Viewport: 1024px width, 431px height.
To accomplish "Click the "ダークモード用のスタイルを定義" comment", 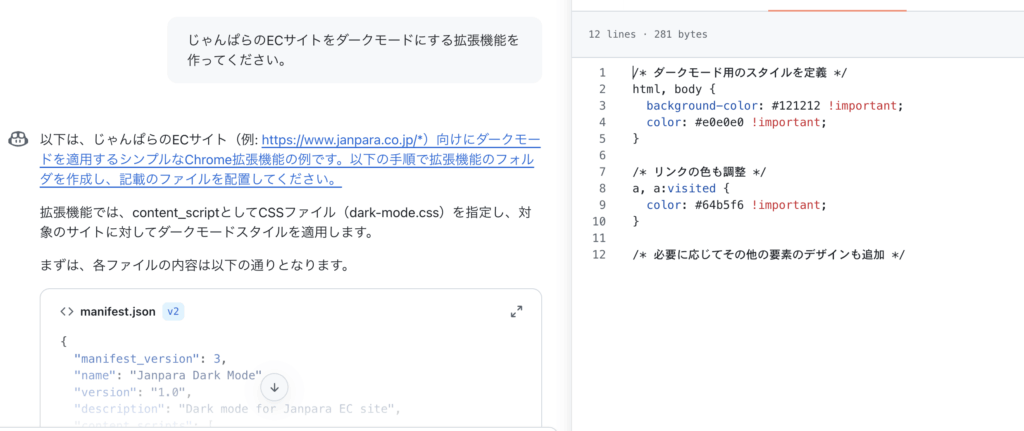I will coord(740,72).
